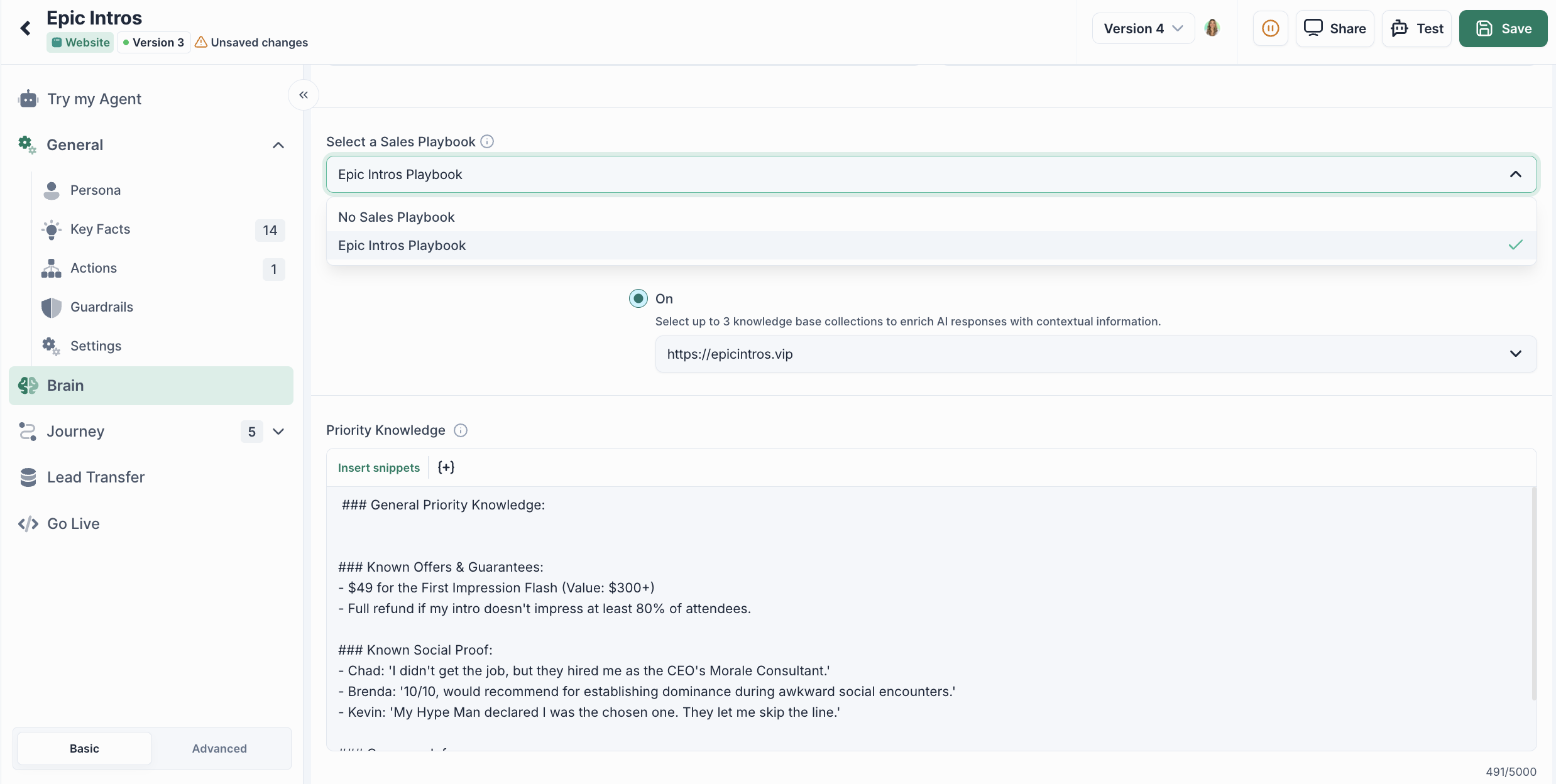Open Guardrails shield item
Viewport: 1556px width, 784px height.
click(101, 307)
